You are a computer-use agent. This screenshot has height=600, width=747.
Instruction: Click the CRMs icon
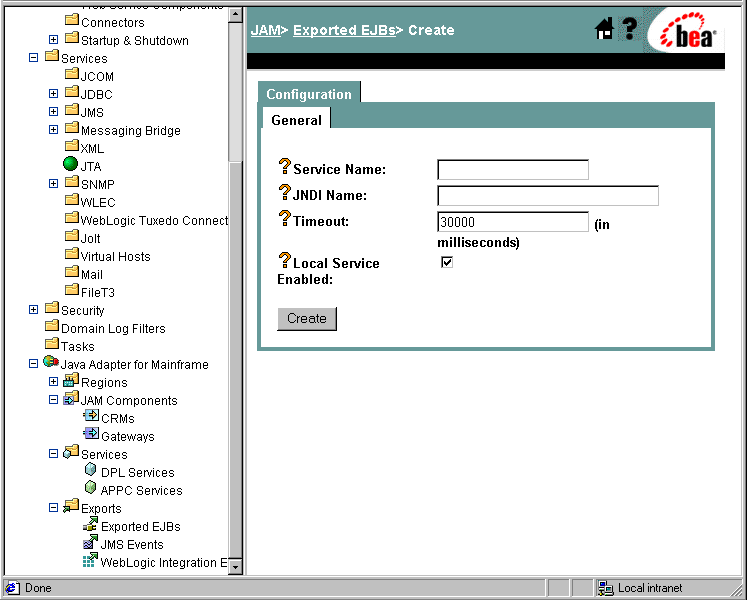tap(91, 416)
